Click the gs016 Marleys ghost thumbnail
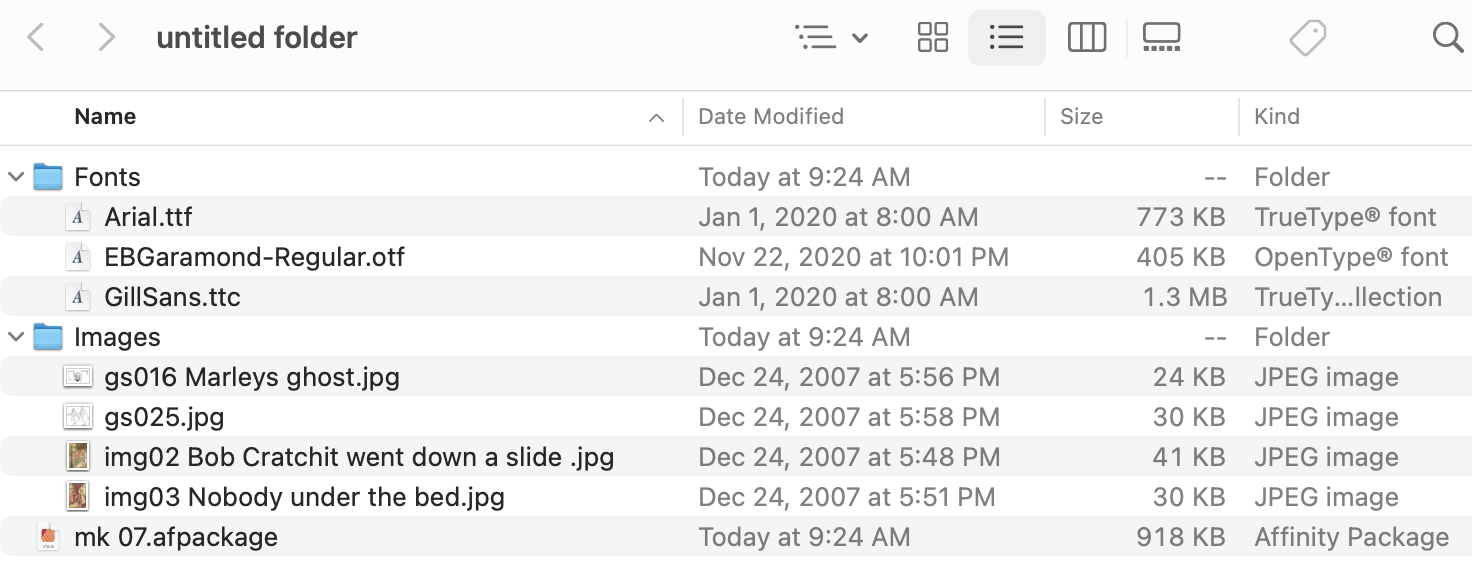The width and height of the screenshot is (1472, 570). pos(78,377)
